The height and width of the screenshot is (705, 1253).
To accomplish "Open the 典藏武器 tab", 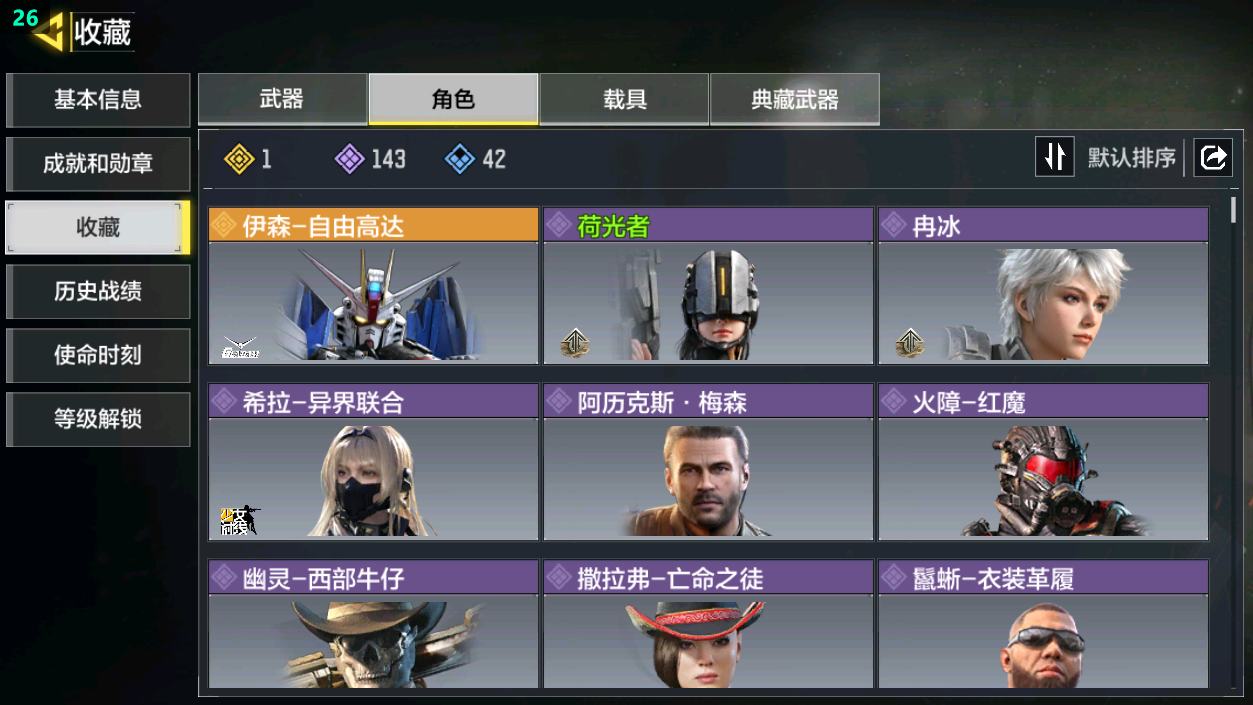I will coord(795,99).
